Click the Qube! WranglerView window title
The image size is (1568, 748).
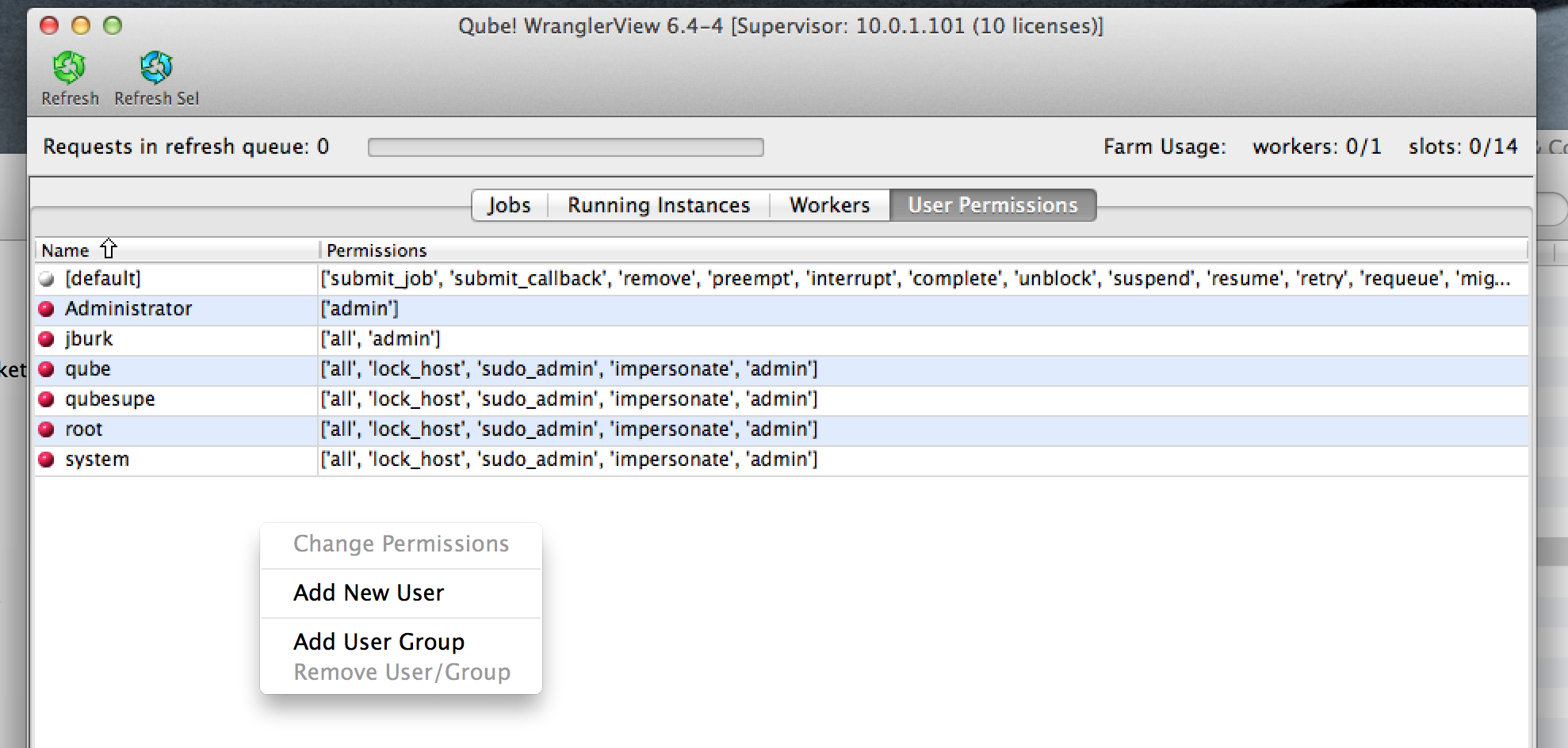pyautogui.click(x=781, y=26)
